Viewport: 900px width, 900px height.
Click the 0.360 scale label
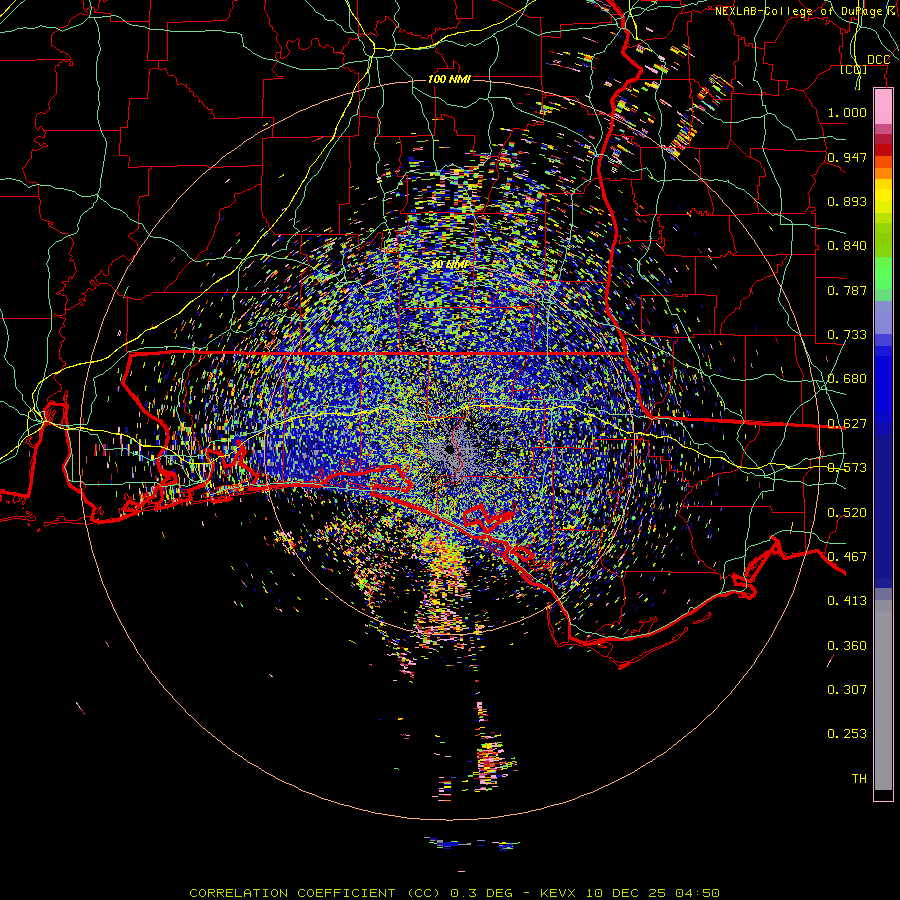(847, 646)
